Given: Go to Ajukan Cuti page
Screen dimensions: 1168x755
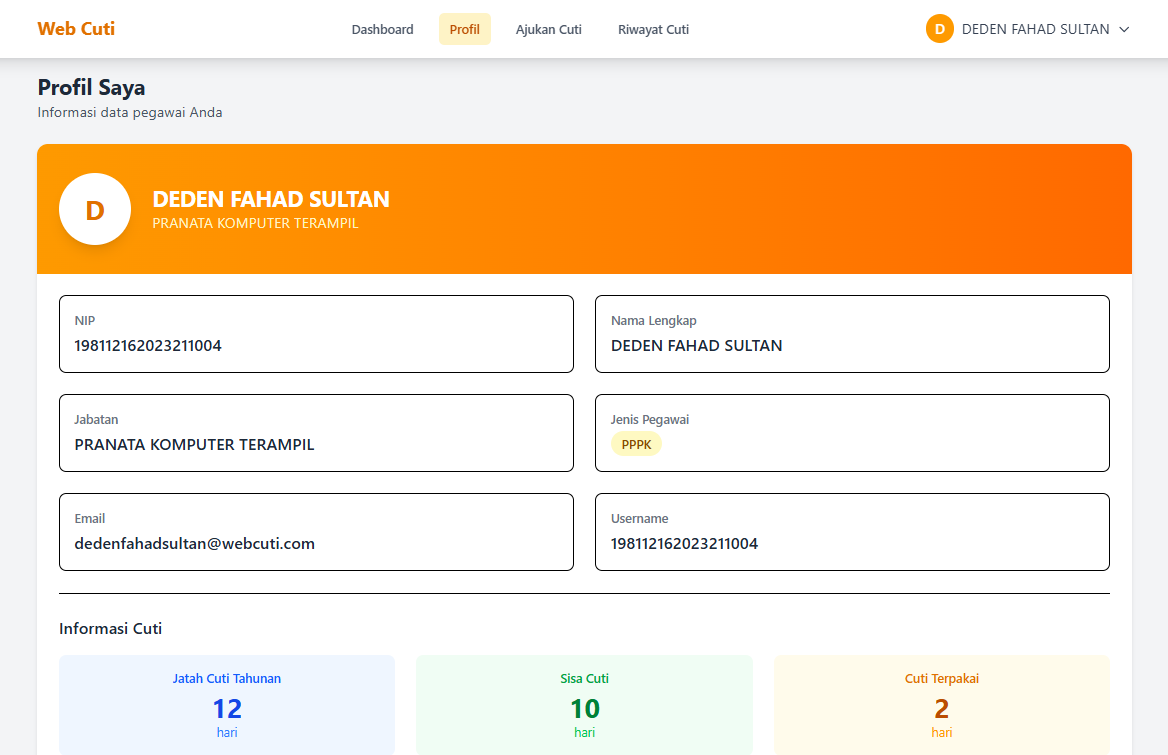Looking at the screenshot, I should point(548,30).
